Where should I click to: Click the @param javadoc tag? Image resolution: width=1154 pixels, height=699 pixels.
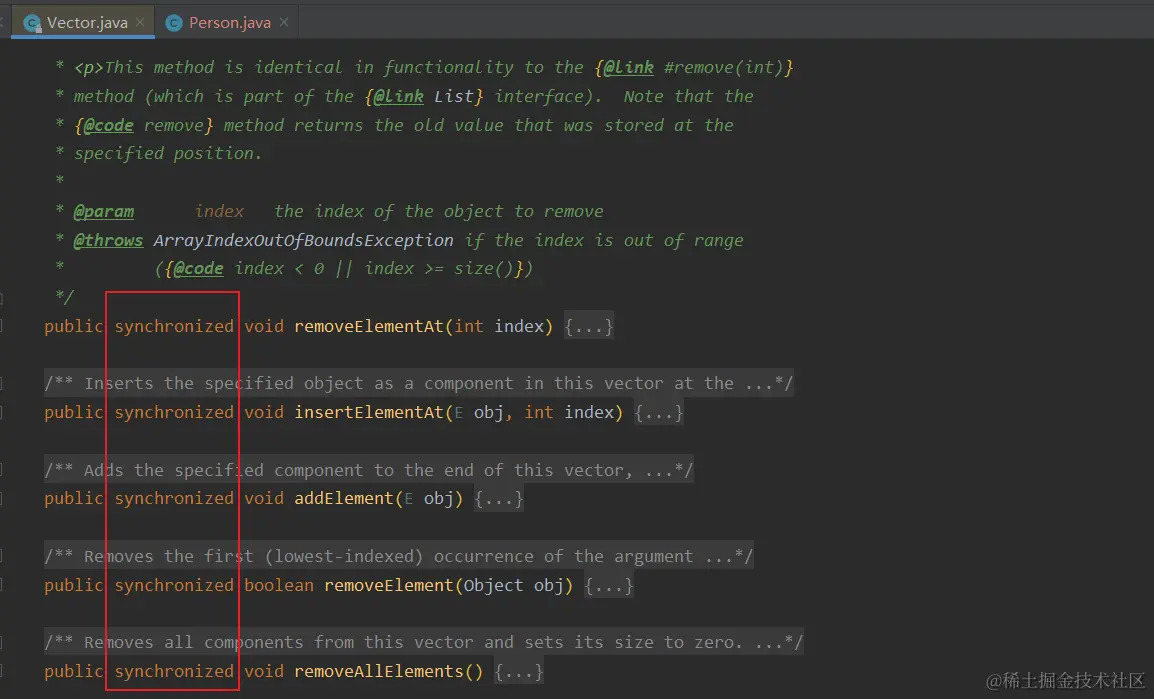point(104,212)
